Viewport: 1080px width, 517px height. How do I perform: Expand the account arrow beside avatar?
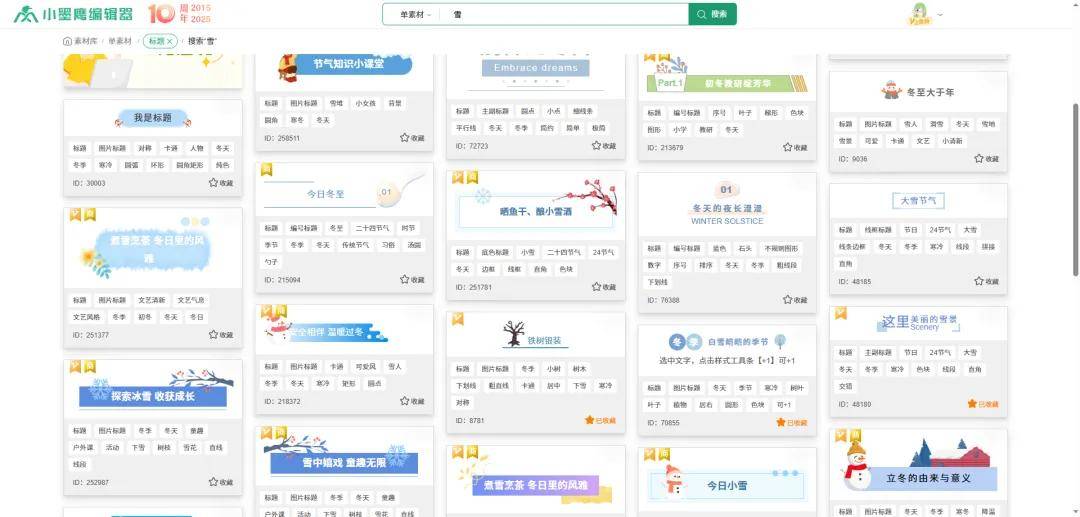click(x=940, y=15)
